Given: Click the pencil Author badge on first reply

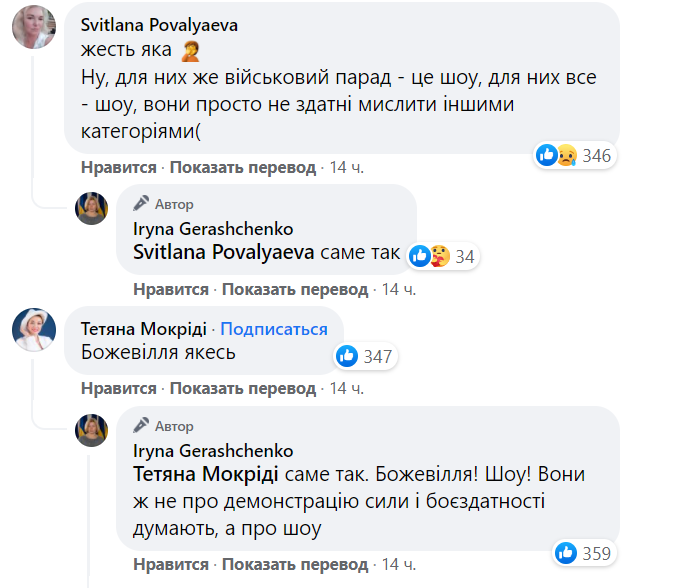Looking at the screenshot, I should [164, 204].
